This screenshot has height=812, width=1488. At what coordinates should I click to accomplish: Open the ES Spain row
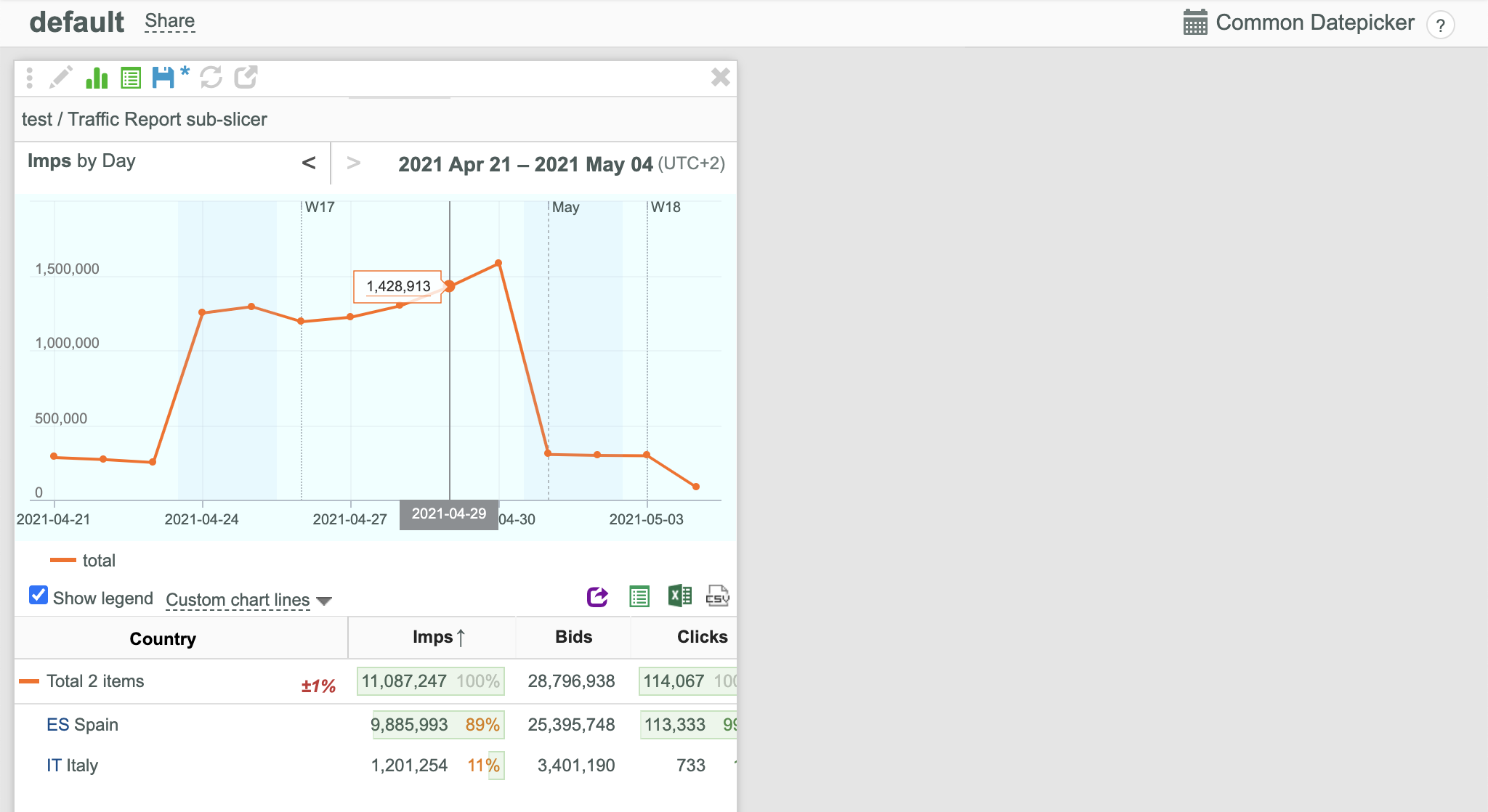click(x=82, y=725)
